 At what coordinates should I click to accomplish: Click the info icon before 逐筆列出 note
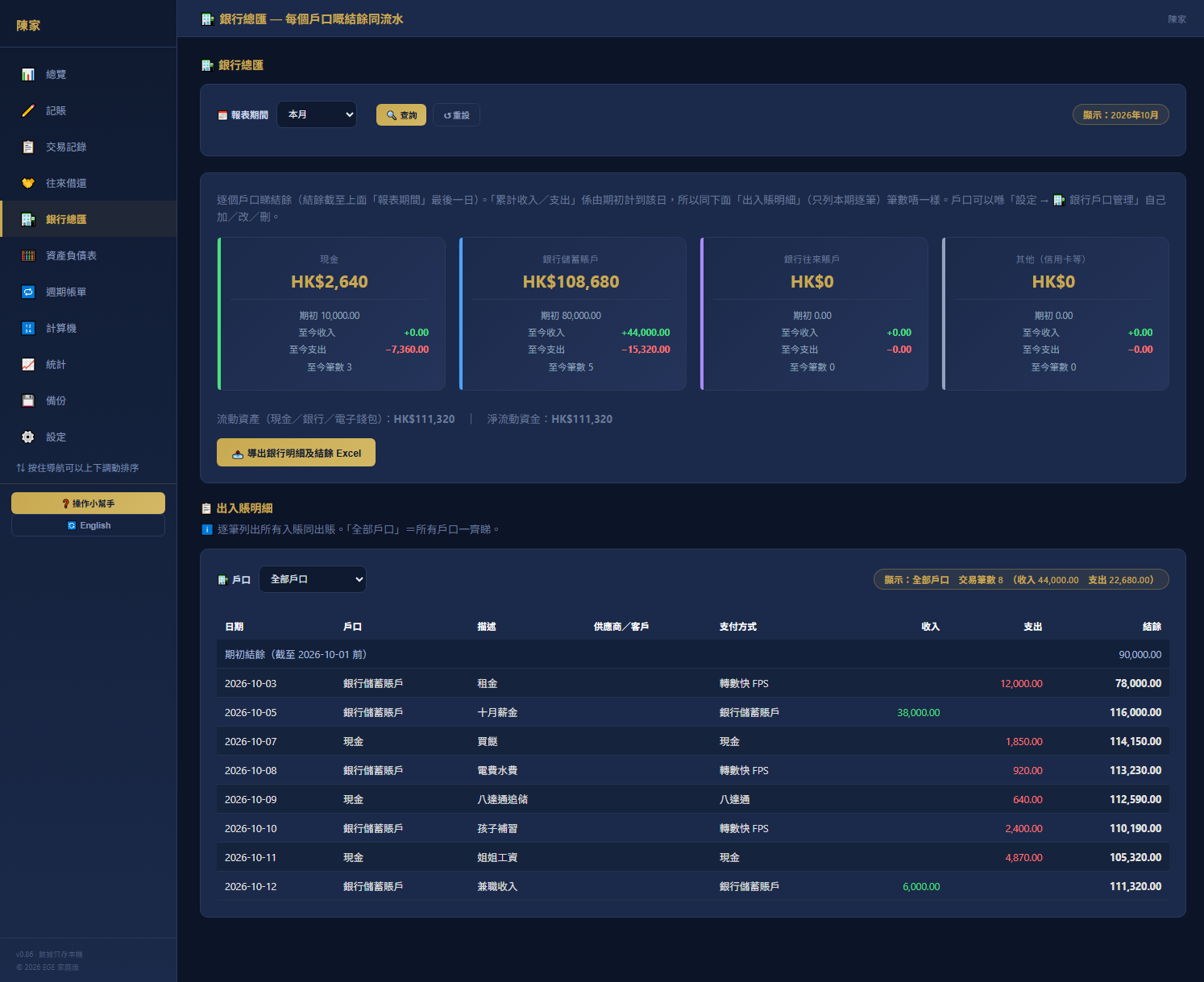pos(207,529)
